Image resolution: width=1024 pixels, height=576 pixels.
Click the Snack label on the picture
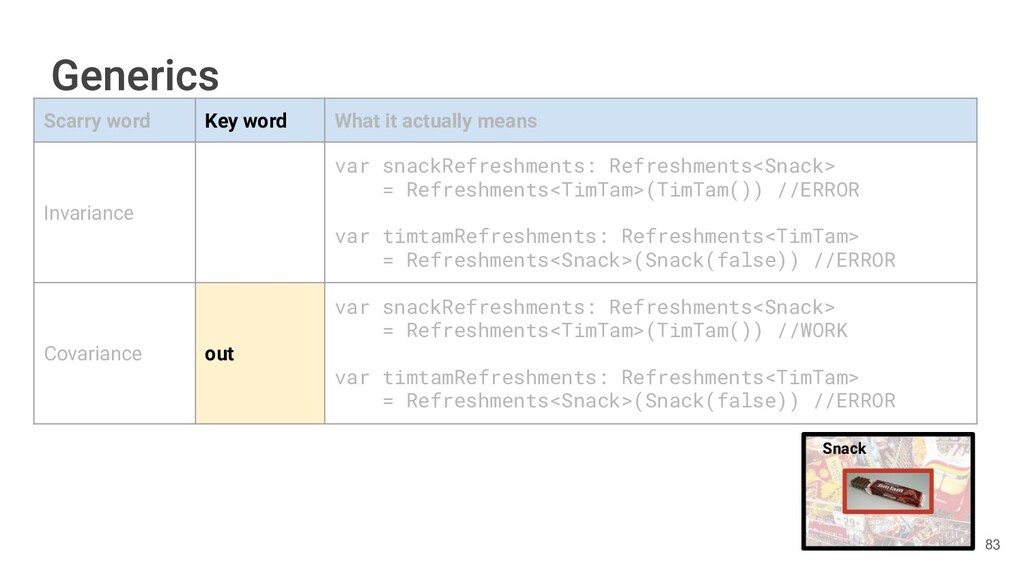click(x=844, y=449)
